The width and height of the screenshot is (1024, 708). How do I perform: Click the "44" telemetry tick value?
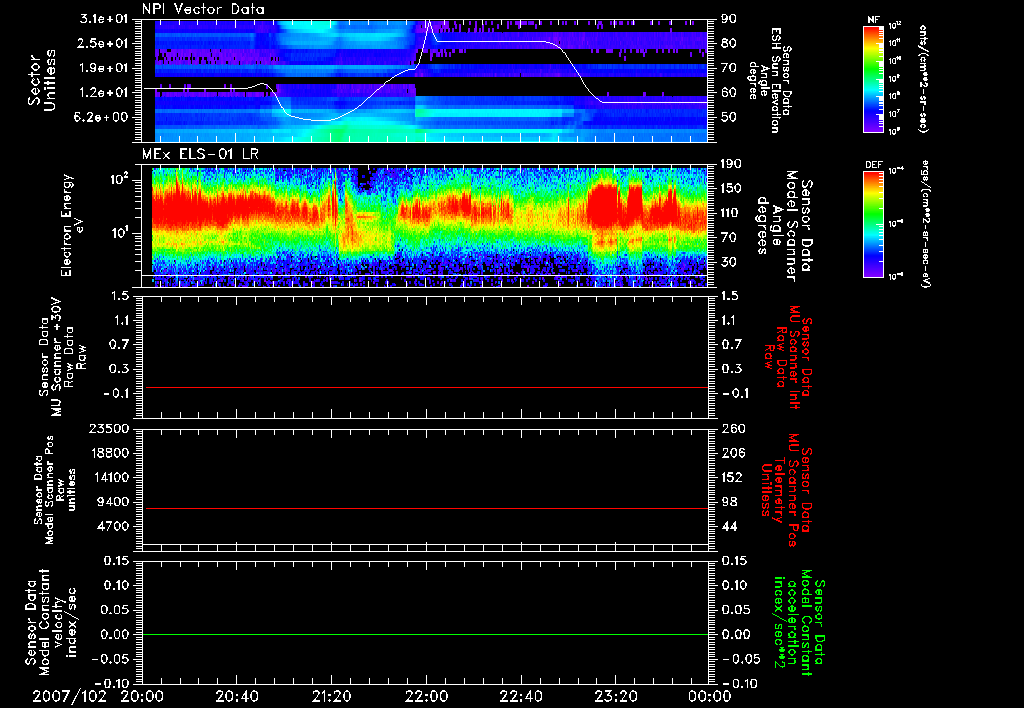pos(728,526)
